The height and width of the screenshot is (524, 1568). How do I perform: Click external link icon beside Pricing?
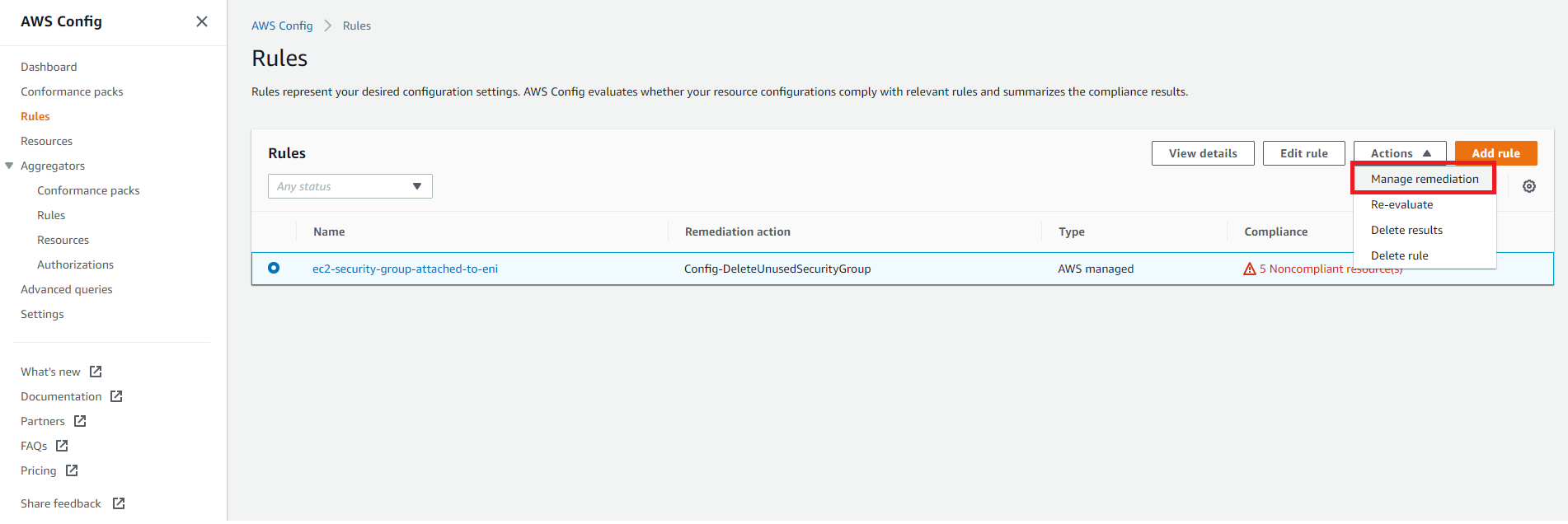72,470
